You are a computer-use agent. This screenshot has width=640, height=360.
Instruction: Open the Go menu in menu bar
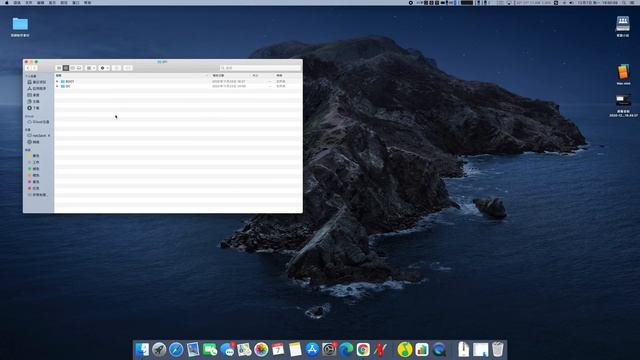(64, 2)
